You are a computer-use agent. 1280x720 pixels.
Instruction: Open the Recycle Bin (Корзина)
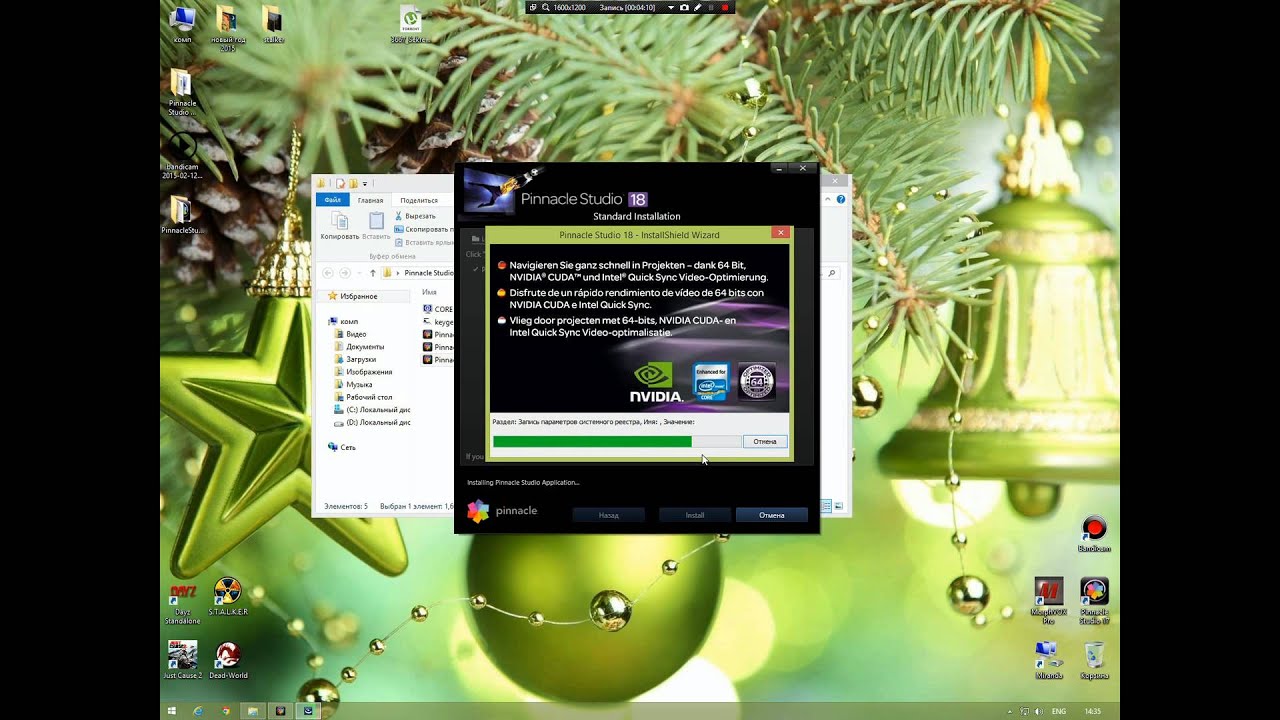point(1094,660)
